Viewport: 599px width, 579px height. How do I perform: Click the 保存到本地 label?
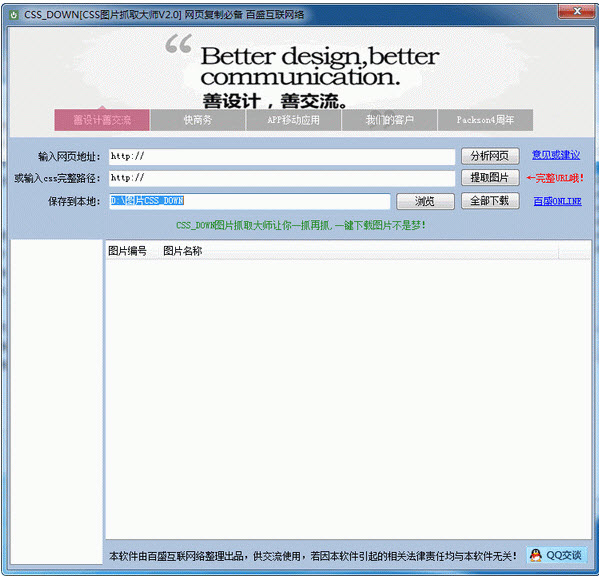pos(74,201)
